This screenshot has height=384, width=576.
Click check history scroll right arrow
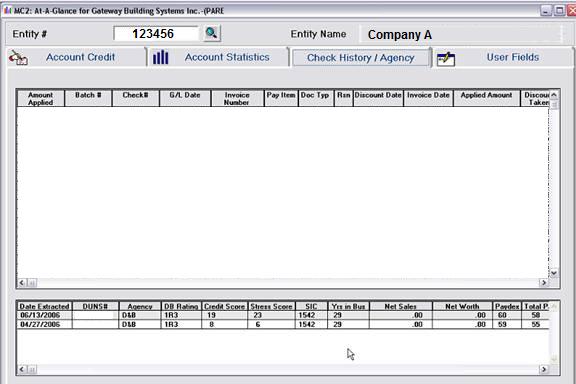(544, 283)
